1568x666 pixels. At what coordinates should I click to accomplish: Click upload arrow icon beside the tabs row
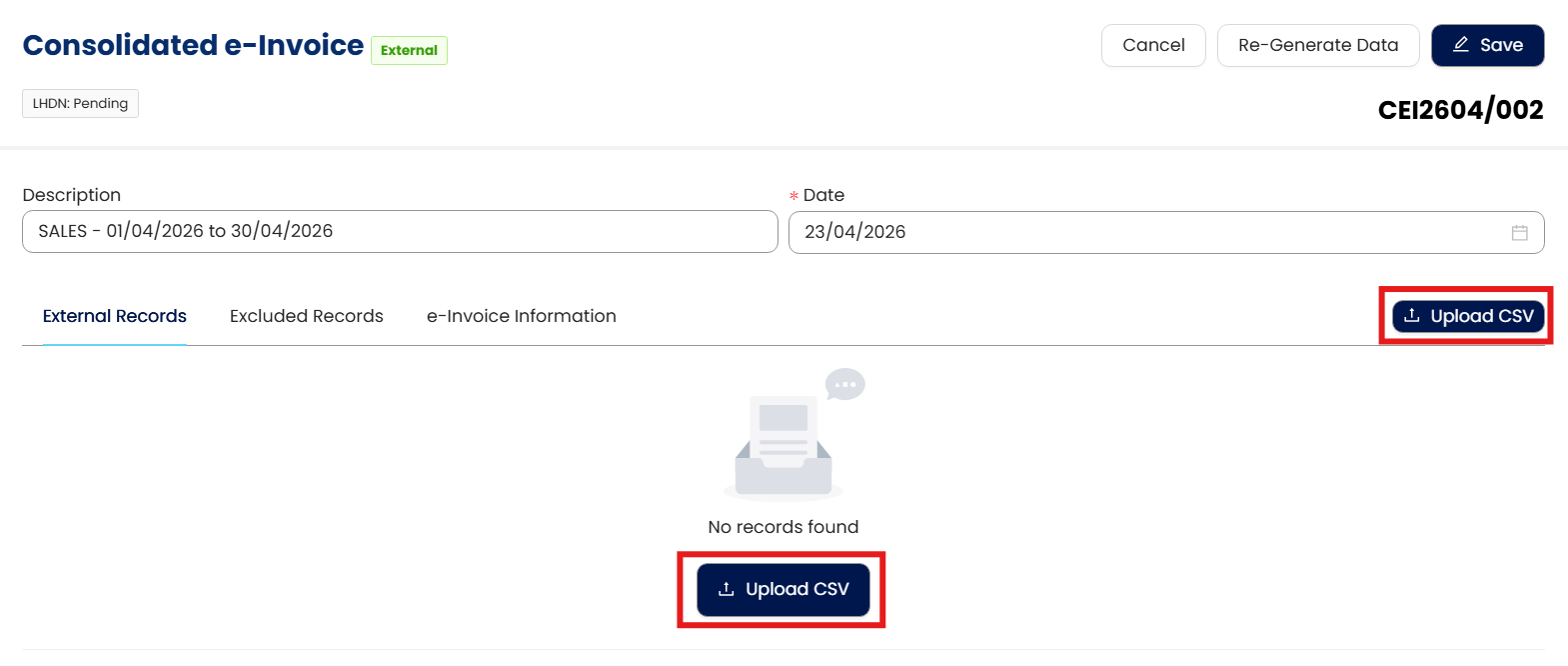coord(1411,316)
